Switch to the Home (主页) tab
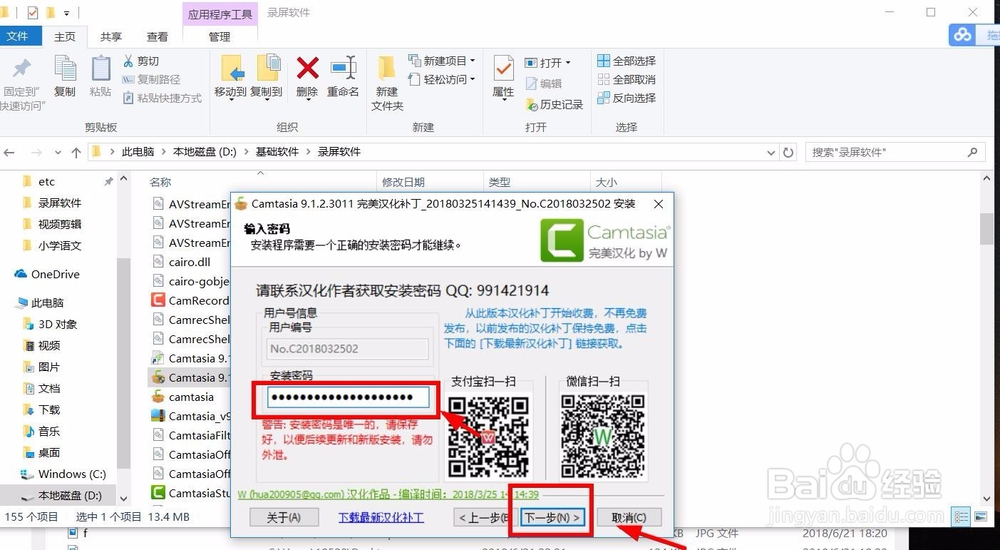The height and width of the screenshot is (550, 1000). point(64,37)
